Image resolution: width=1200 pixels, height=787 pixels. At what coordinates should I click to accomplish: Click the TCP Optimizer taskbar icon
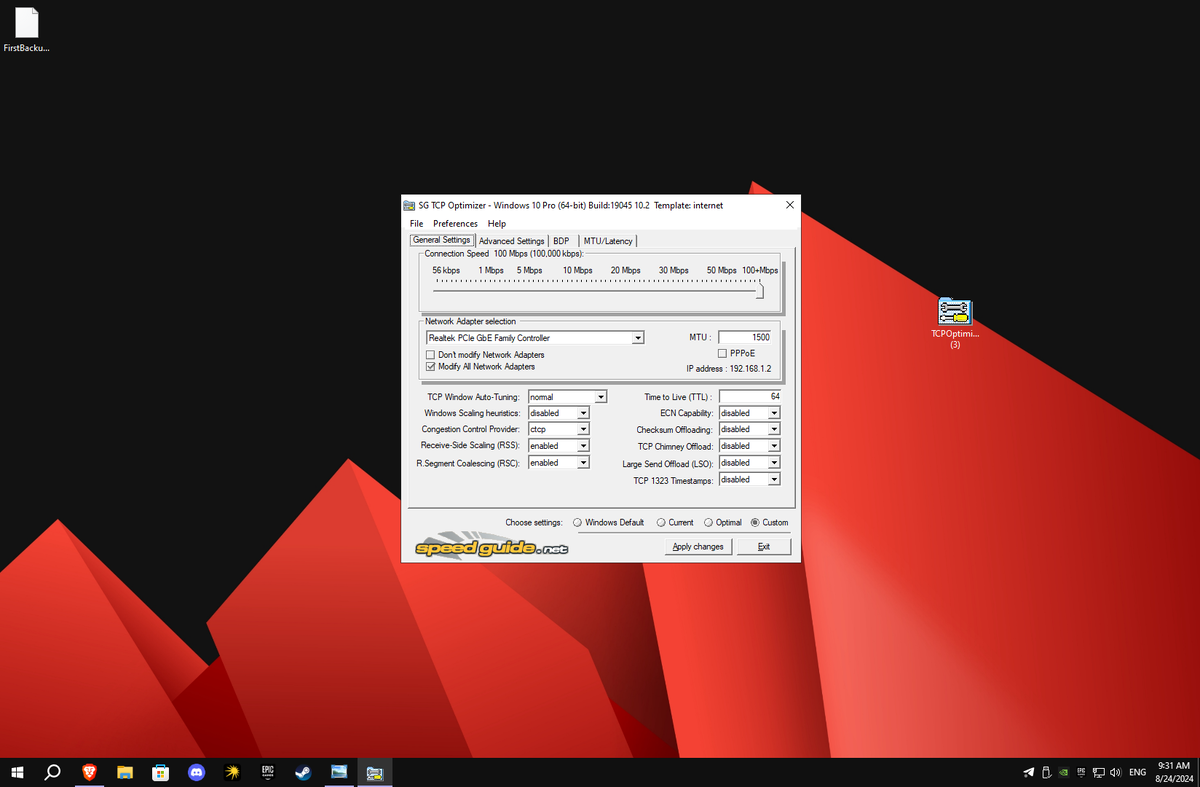tap(375, 772)
